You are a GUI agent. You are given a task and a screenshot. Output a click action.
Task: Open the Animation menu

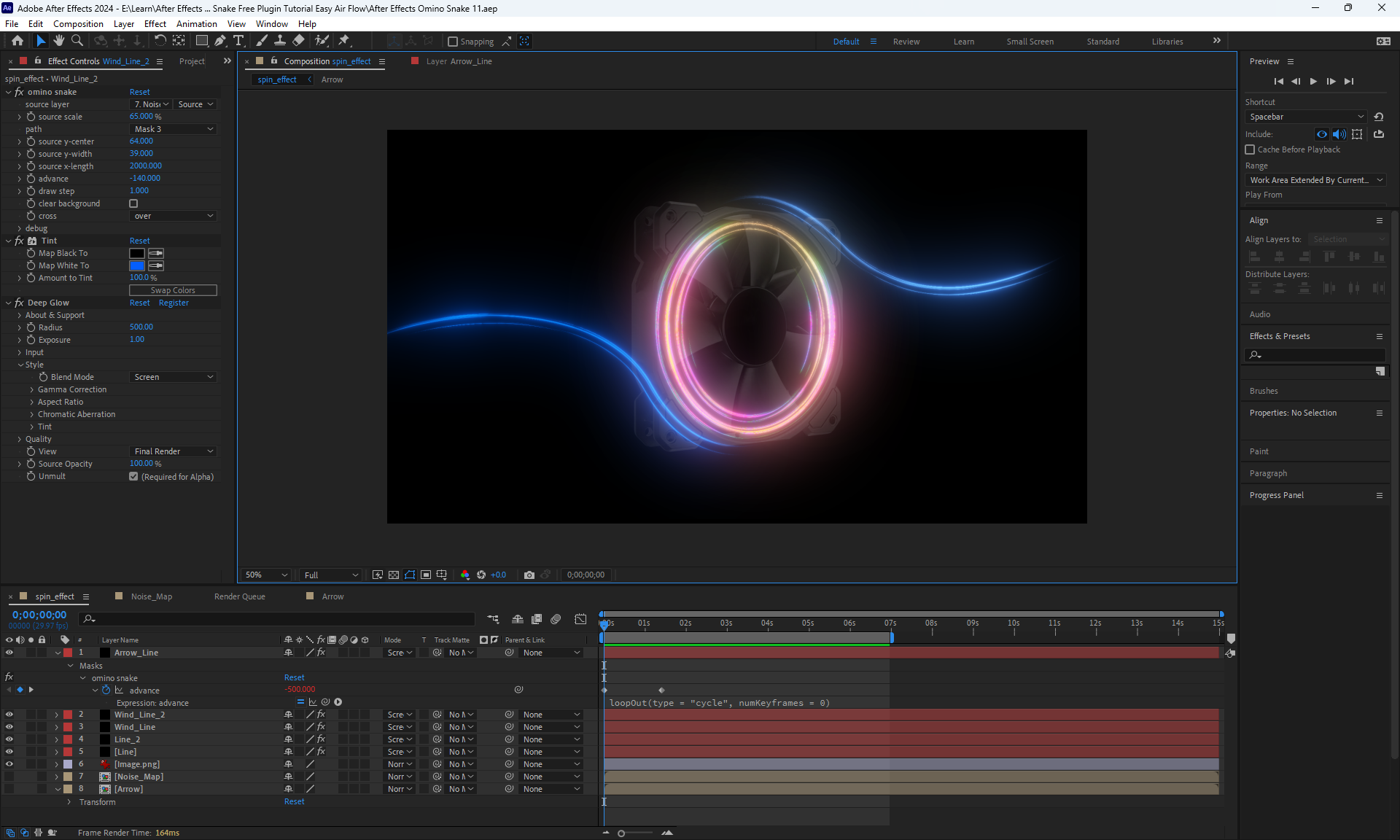[196, 24]
